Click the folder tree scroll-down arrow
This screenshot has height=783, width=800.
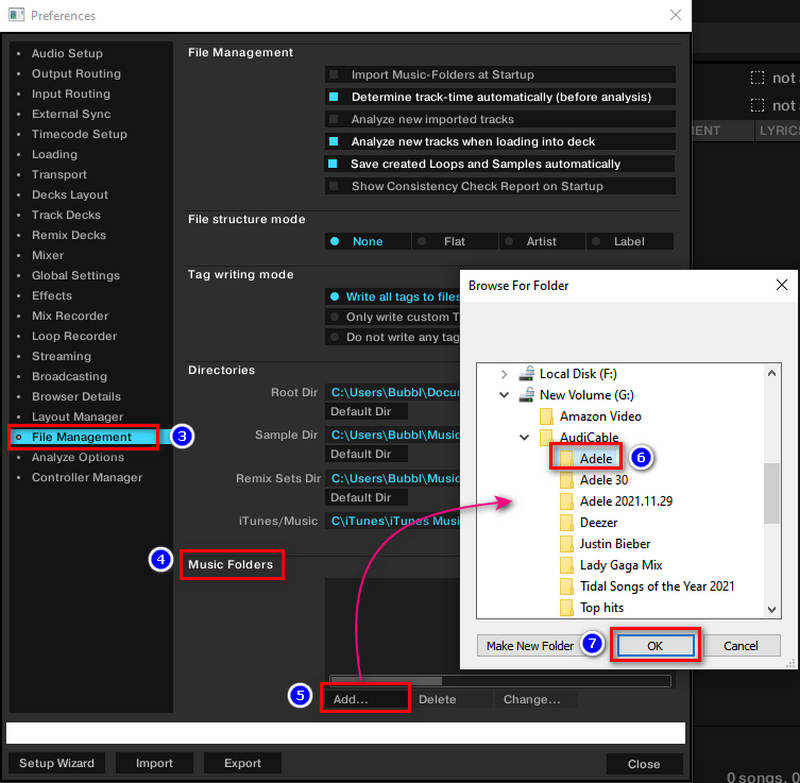tap(771, 609)
